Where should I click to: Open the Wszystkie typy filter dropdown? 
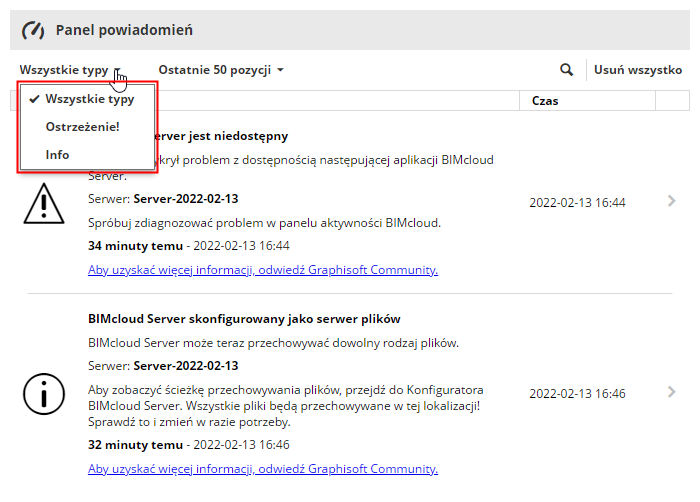pyautogui.click(x=70, y=70)
